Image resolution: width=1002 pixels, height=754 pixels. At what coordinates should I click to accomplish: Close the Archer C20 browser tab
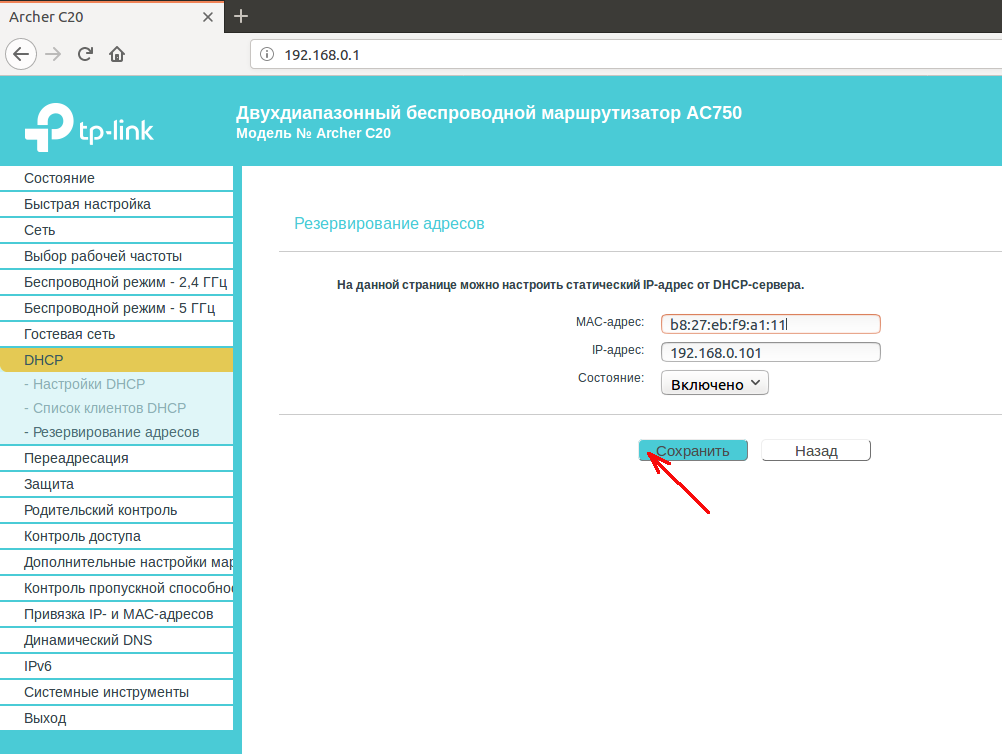tap(208, 17)
